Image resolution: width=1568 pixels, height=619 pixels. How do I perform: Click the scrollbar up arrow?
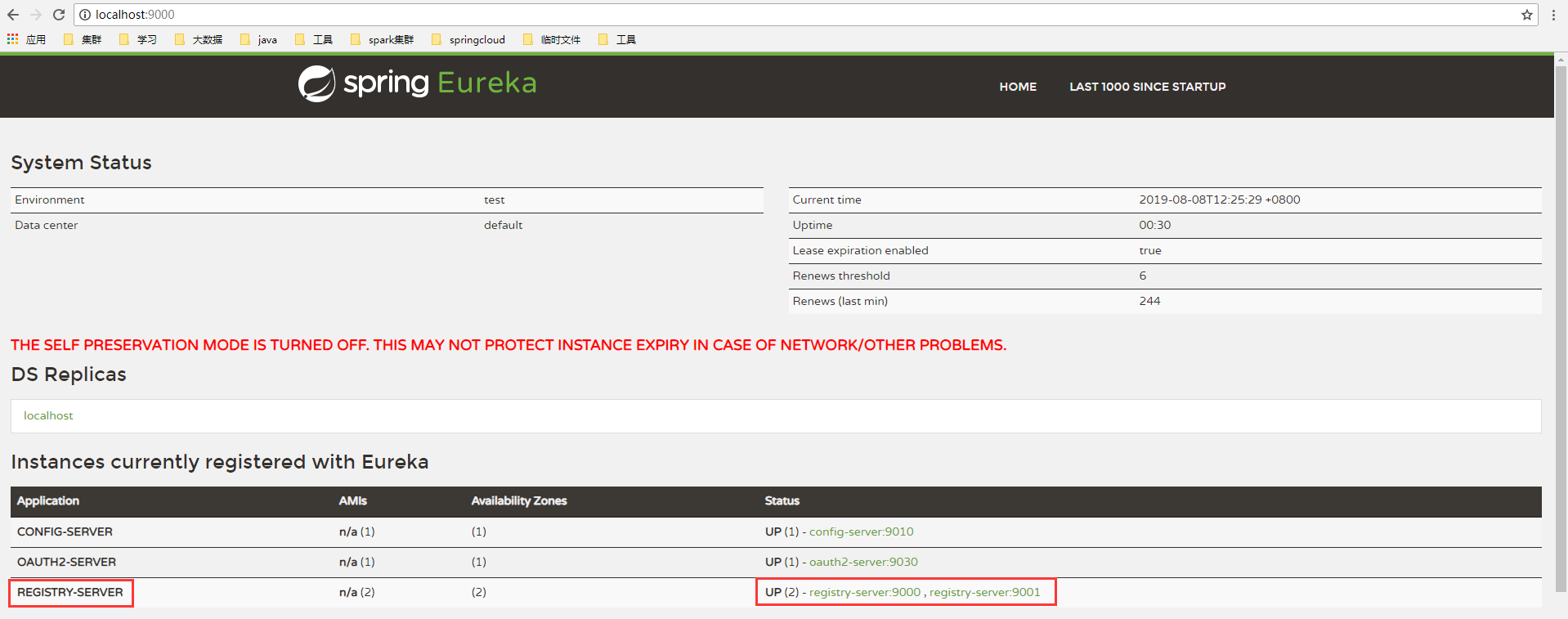coord(1561,59)
